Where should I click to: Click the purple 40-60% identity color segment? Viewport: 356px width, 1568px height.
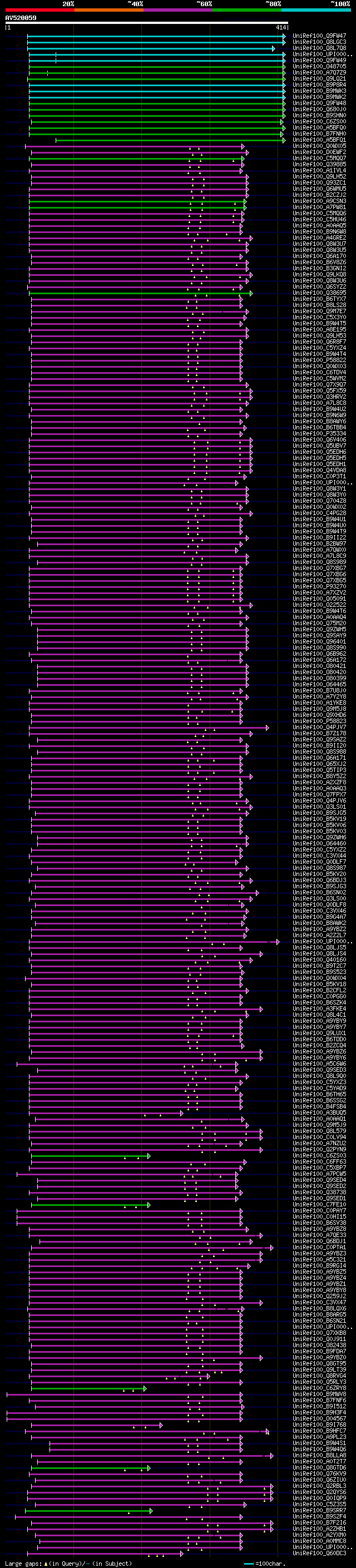[179, 10]
